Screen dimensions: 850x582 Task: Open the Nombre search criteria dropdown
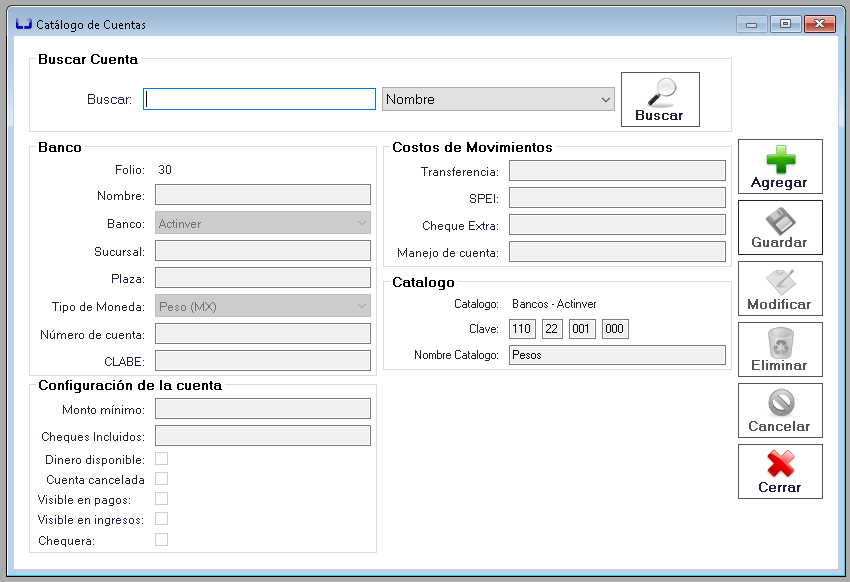[x=498, y=99]
